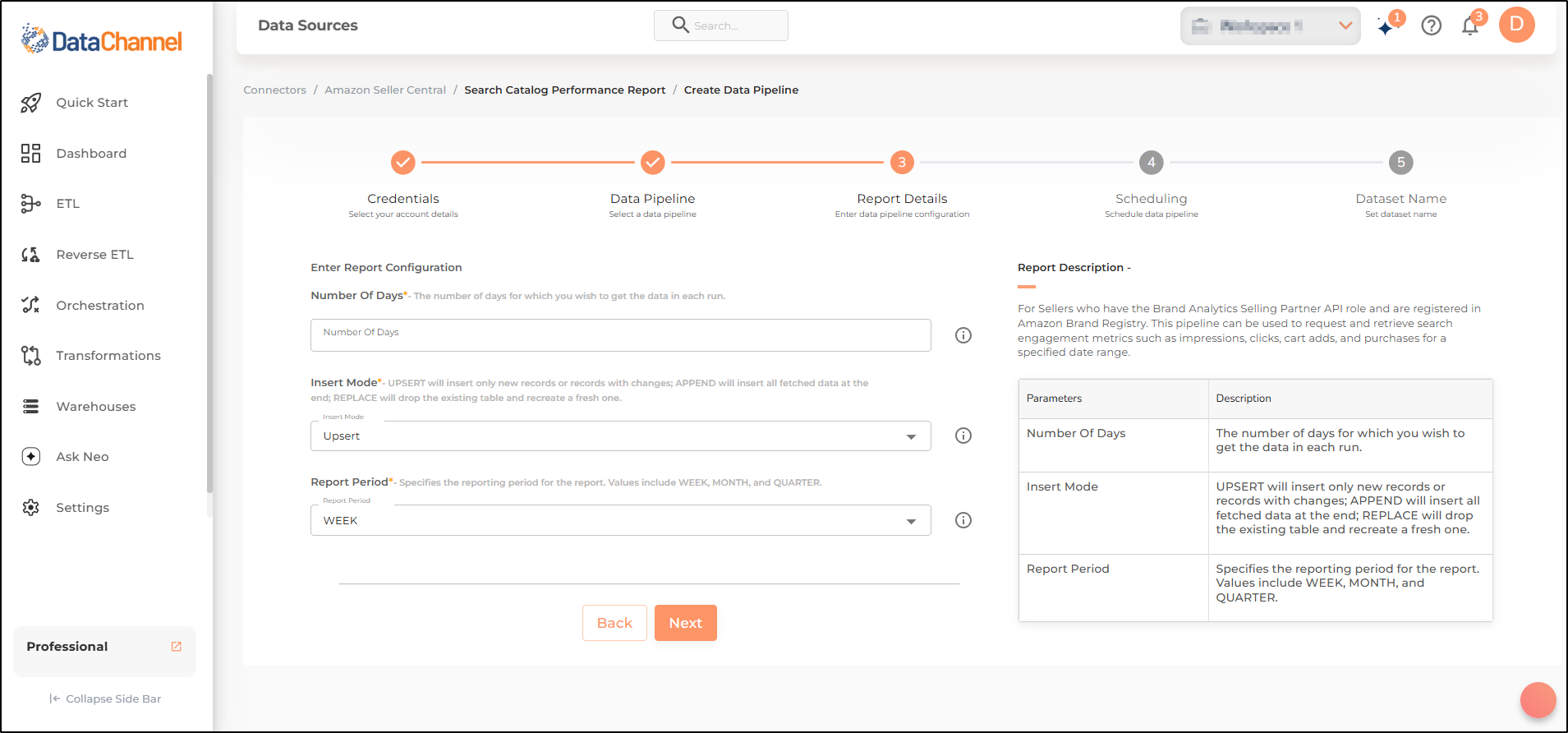This screenshot has height=733, width=1568.
Task: Open Quick Start rocket icon
Action: pyautogui.click(x=31, y=103)
